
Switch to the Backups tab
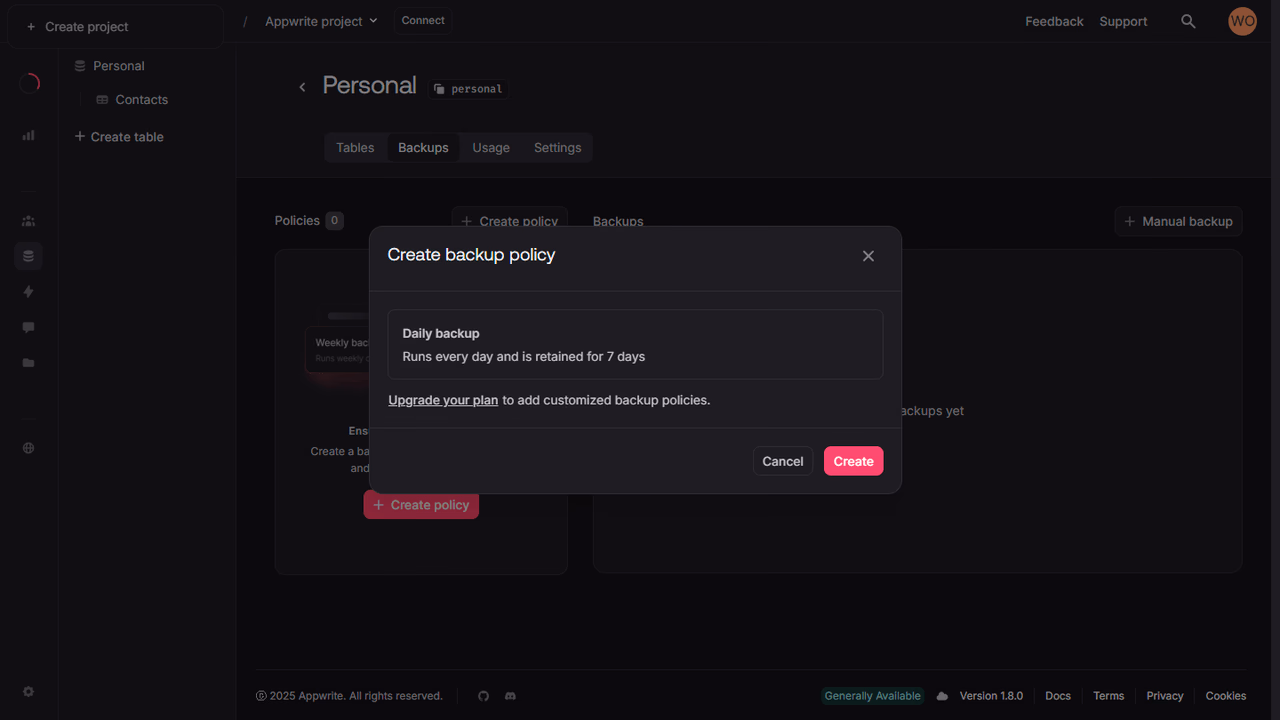tap(423, 148)
